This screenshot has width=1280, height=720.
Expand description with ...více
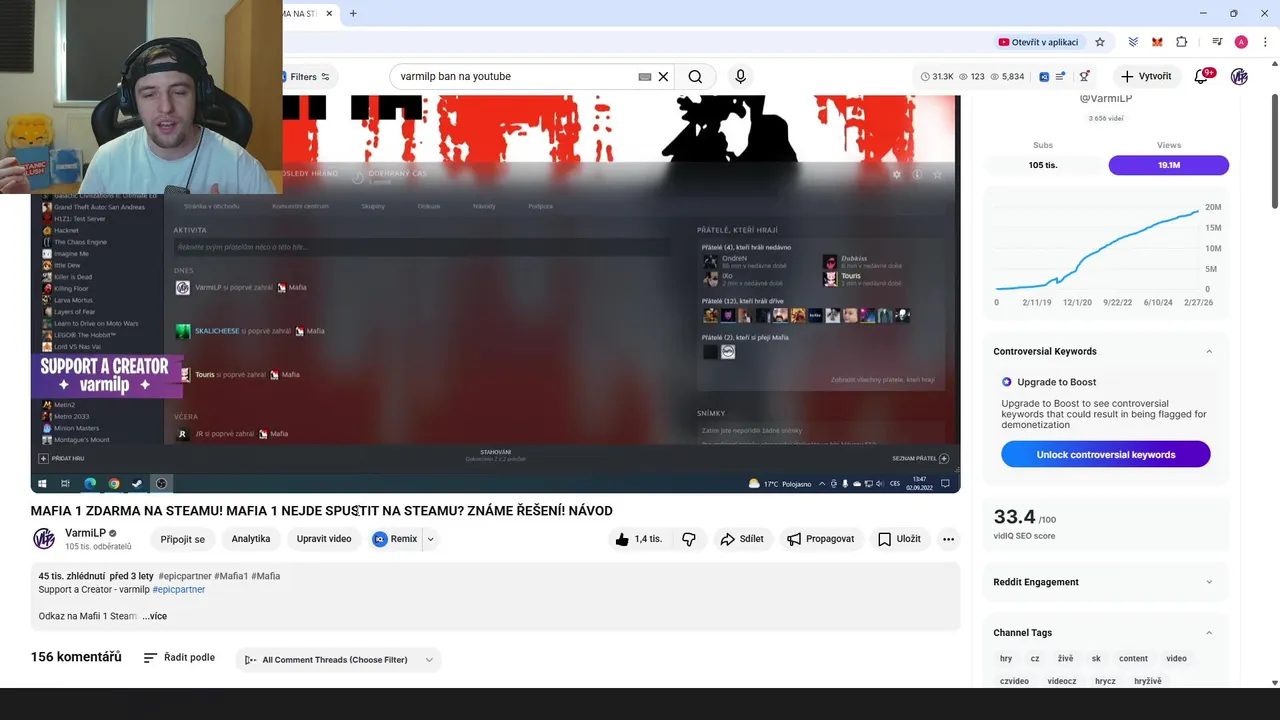[155, 616]
